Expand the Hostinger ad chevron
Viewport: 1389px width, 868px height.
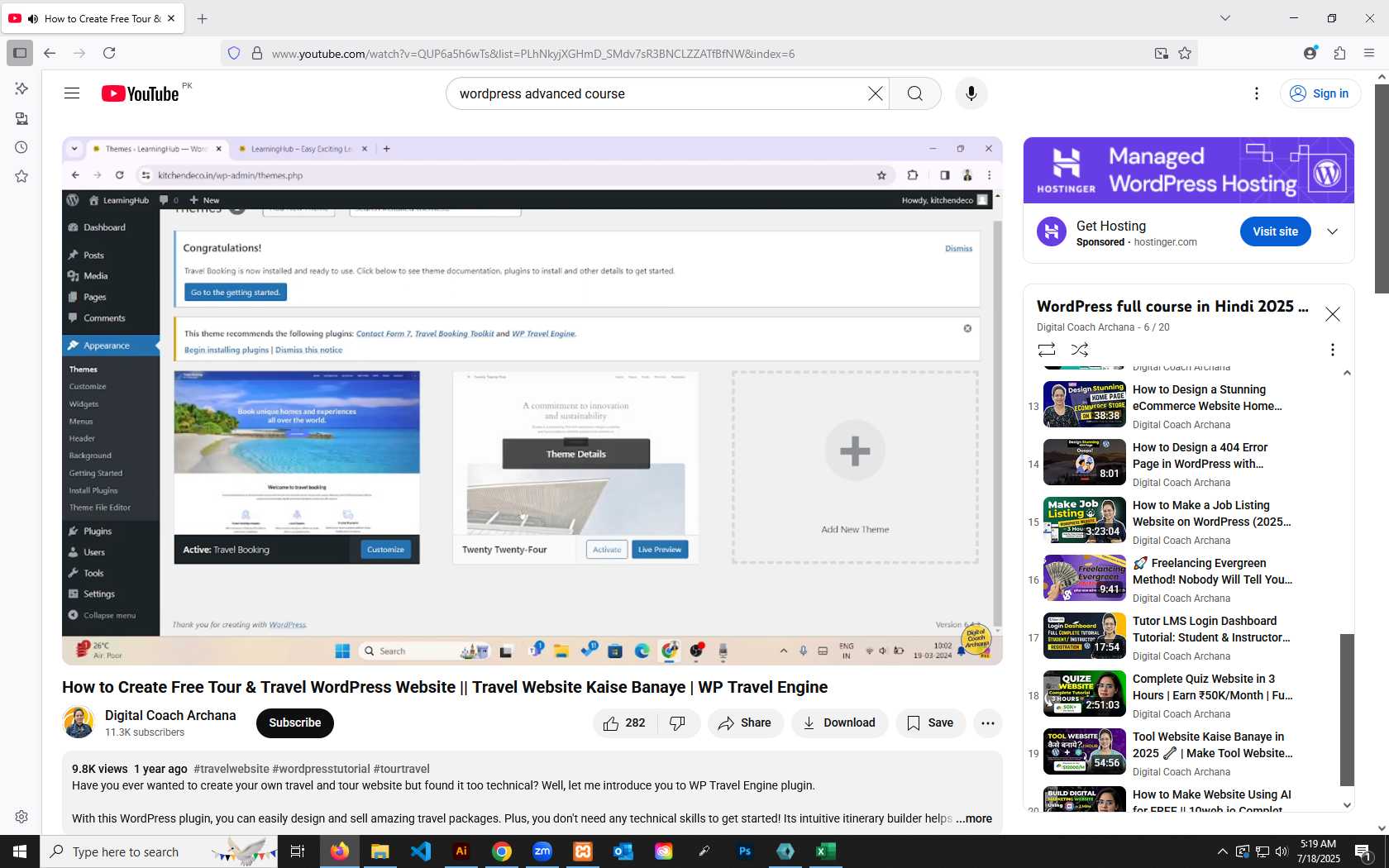[1333, 231]
